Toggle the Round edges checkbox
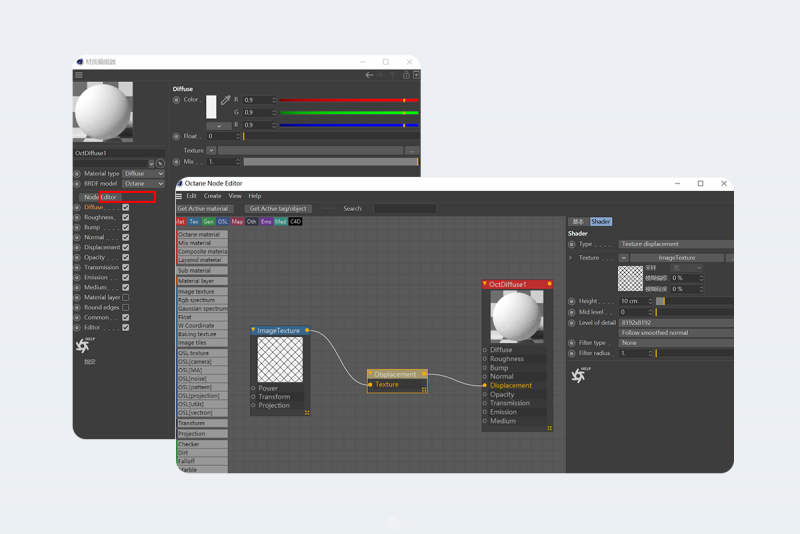The image size is (800, 534). pos(126,307)
